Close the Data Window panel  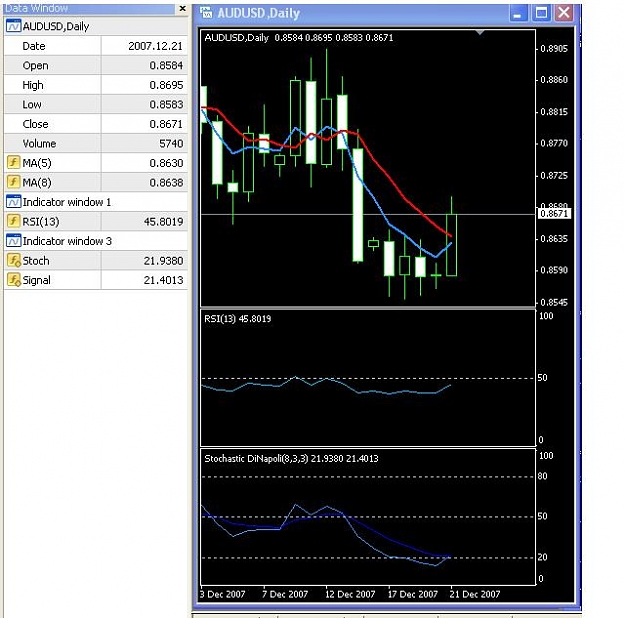click(x=182, y=8)
